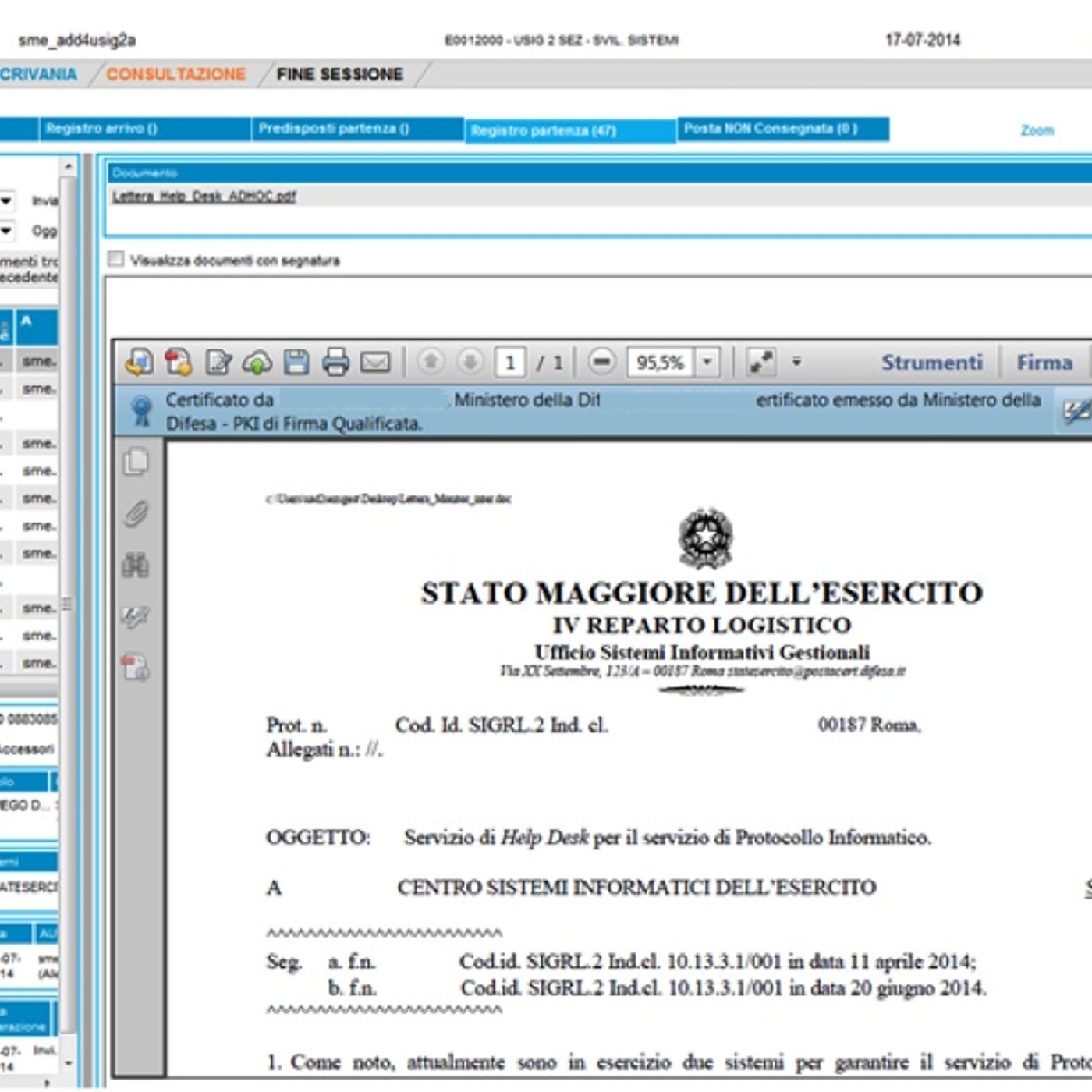This screenshot has width=1092, height=1092.
Task: Open the partially visible SCRIVANIA menu
Action: coord(38,74)
